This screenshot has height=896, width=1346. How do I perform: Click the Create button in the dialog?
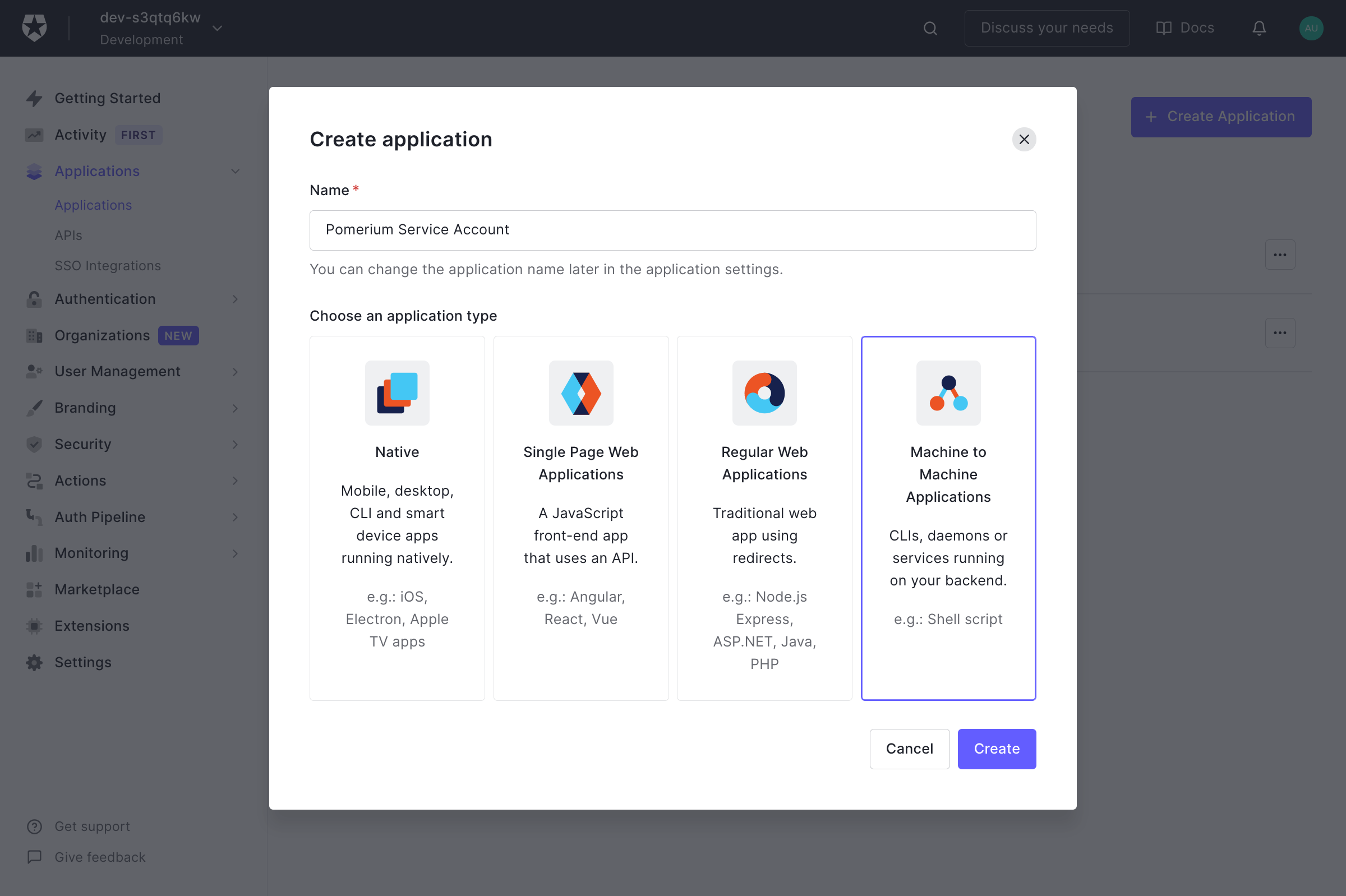pos(996,749)
